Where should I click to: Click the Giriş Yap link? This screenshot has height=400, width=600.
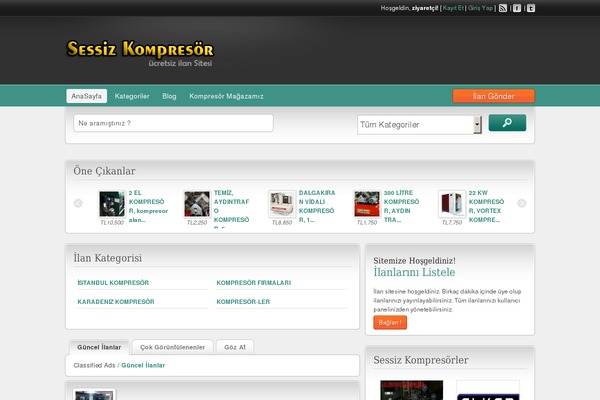[x=480, y=8]
